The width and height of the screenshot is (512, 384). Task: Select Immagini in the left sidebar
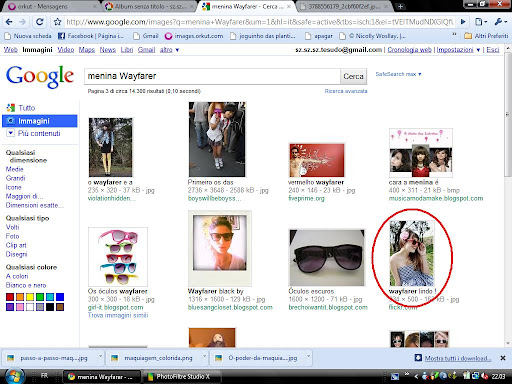[40, 121]
